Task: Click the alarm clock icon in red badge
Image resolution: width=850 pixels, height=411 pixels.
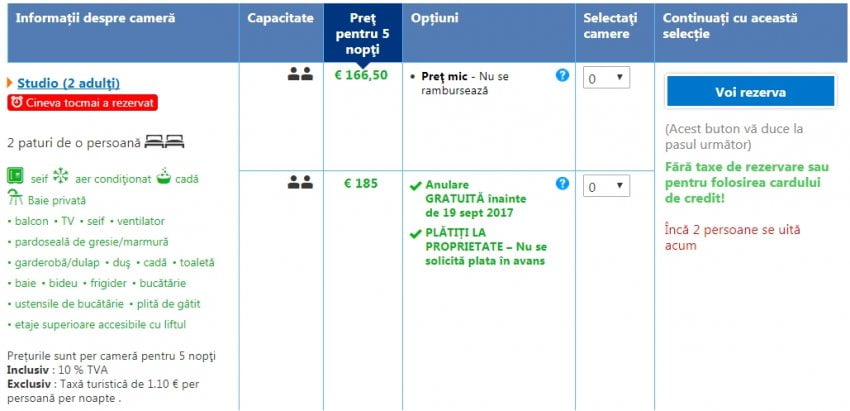Action: coord(16,102)
